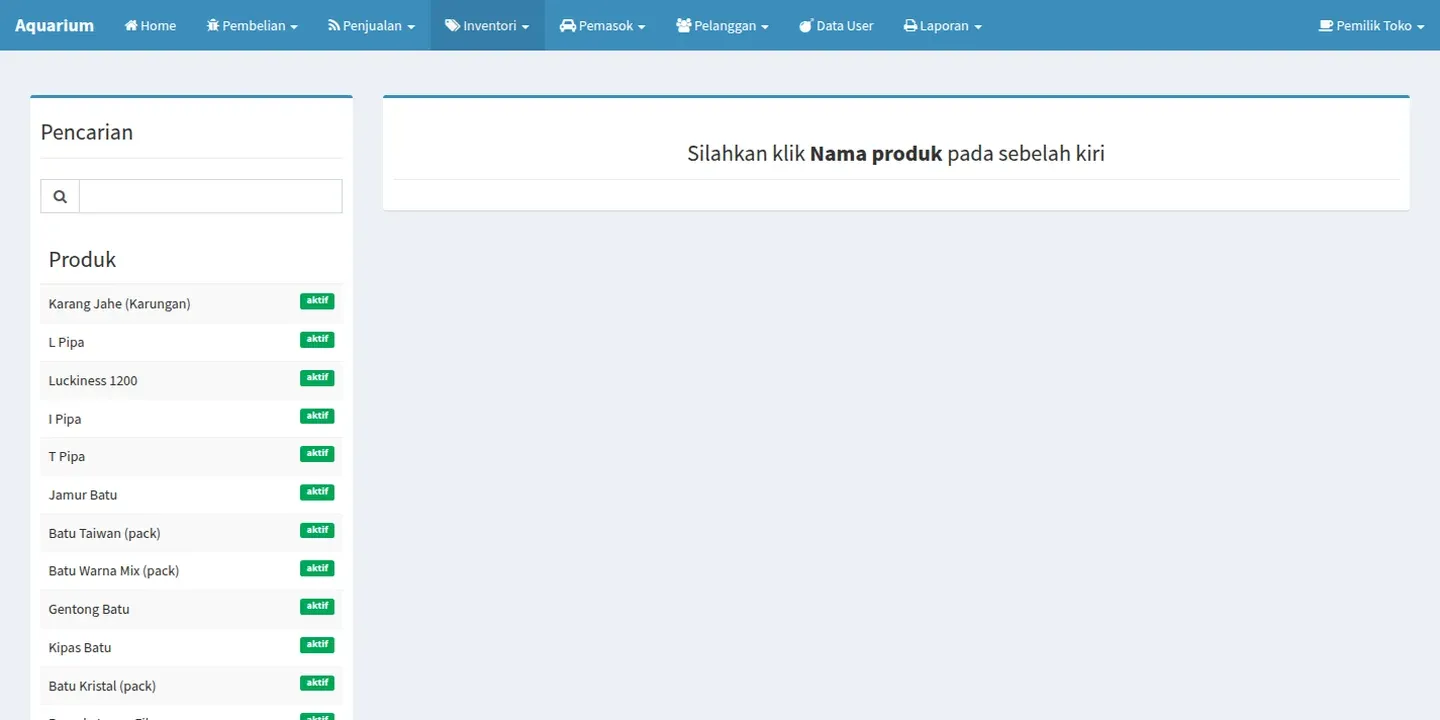Click the aktif badge for Gentong Batu
The width and height of the screenshot is (1440, 720).
(317, 606)
